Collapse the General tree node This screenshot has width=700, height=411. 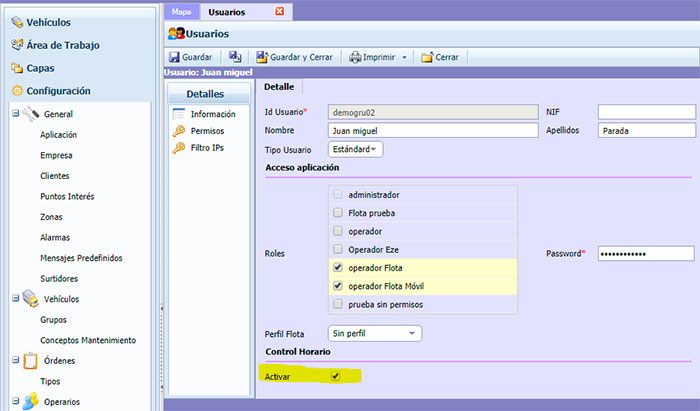click(16, 113)
